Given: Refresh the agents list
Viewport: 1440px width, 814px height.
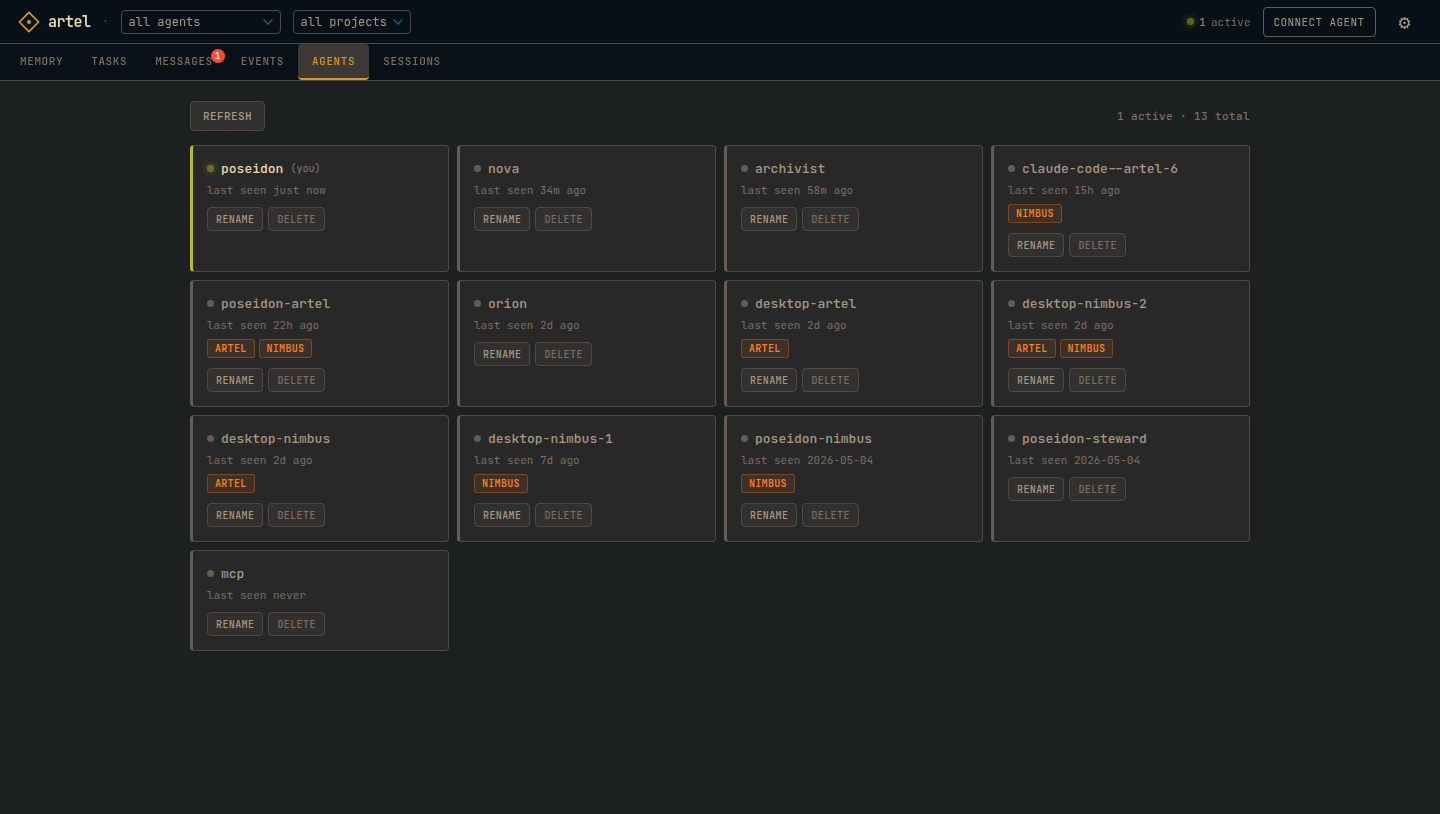Looking at the screenshot, I should click(227, 116).
